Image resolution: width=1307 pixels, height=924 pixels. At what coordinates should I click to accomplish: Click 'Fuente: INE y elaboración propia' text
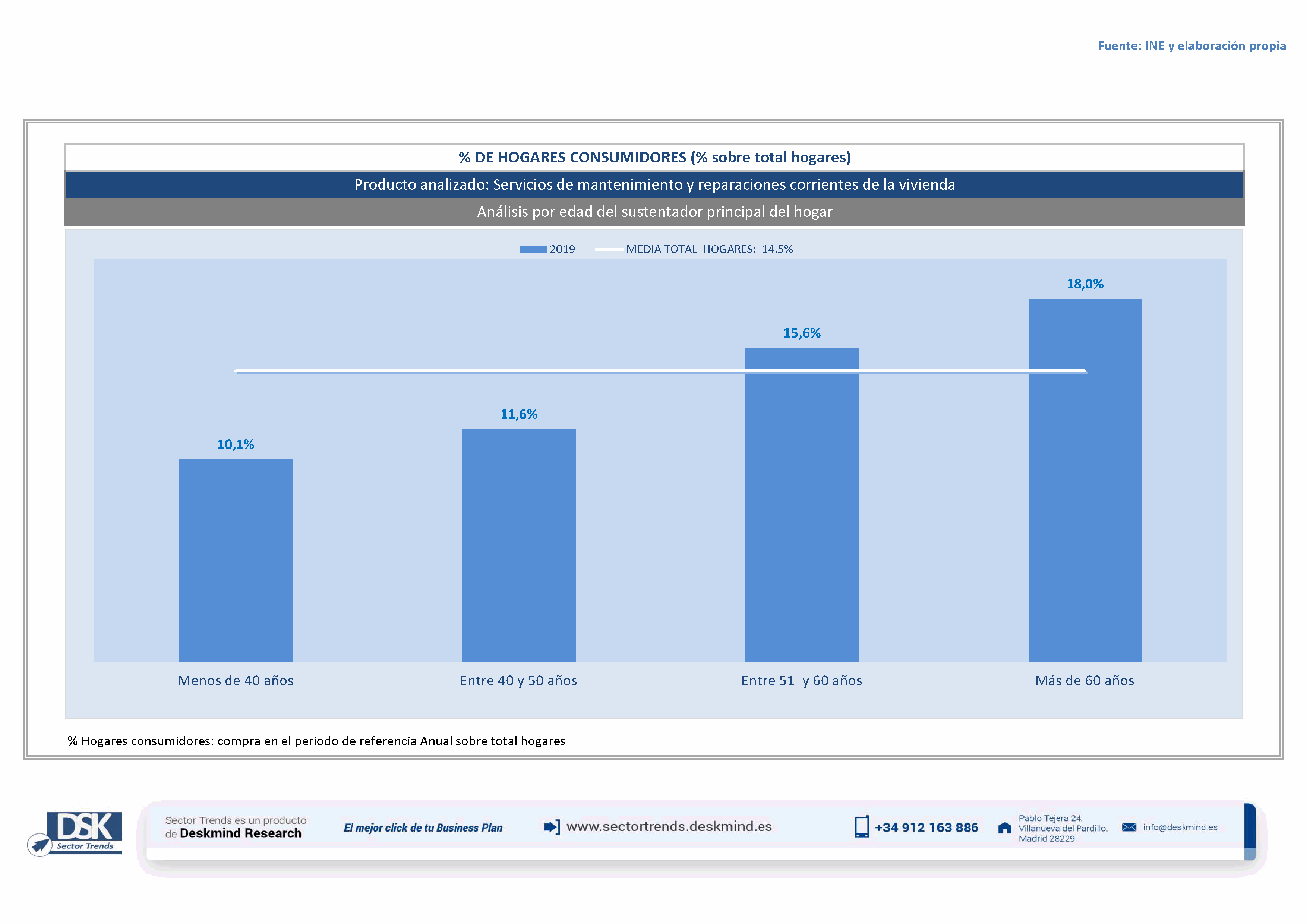click(x=1191, y=45)
